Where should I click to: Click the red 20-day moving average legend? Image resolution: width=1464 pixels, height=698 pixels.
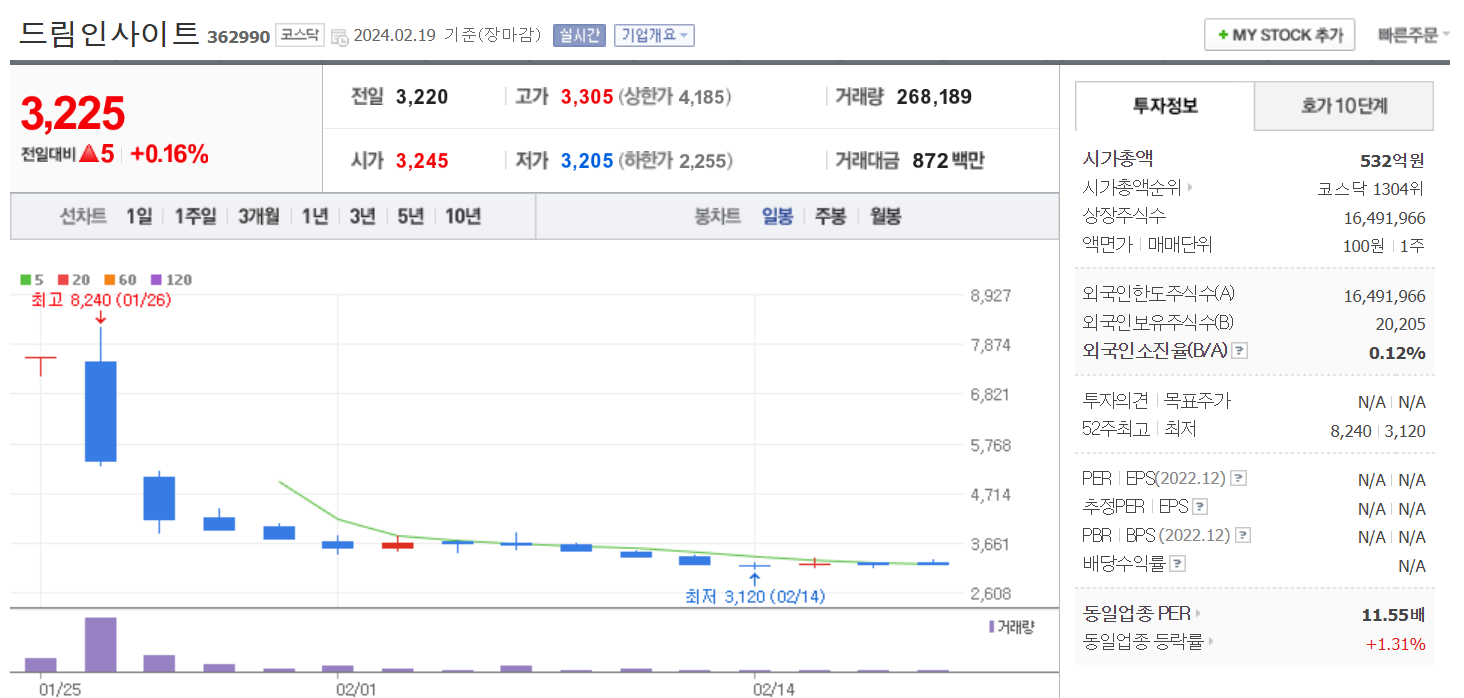74,280
